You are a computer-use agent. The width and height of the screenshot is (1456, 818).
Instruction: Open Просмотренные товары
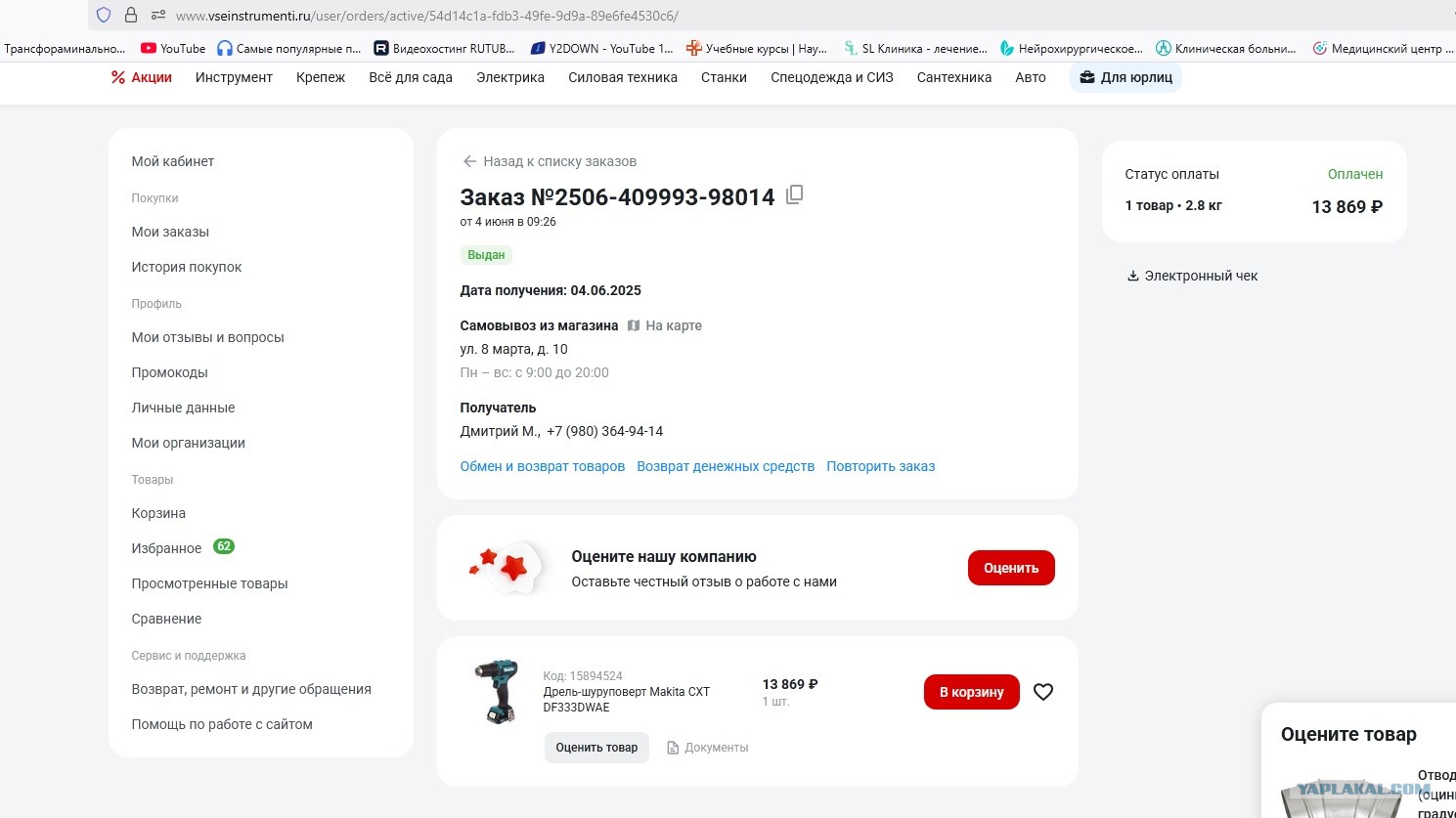click(x=210, y=583)
